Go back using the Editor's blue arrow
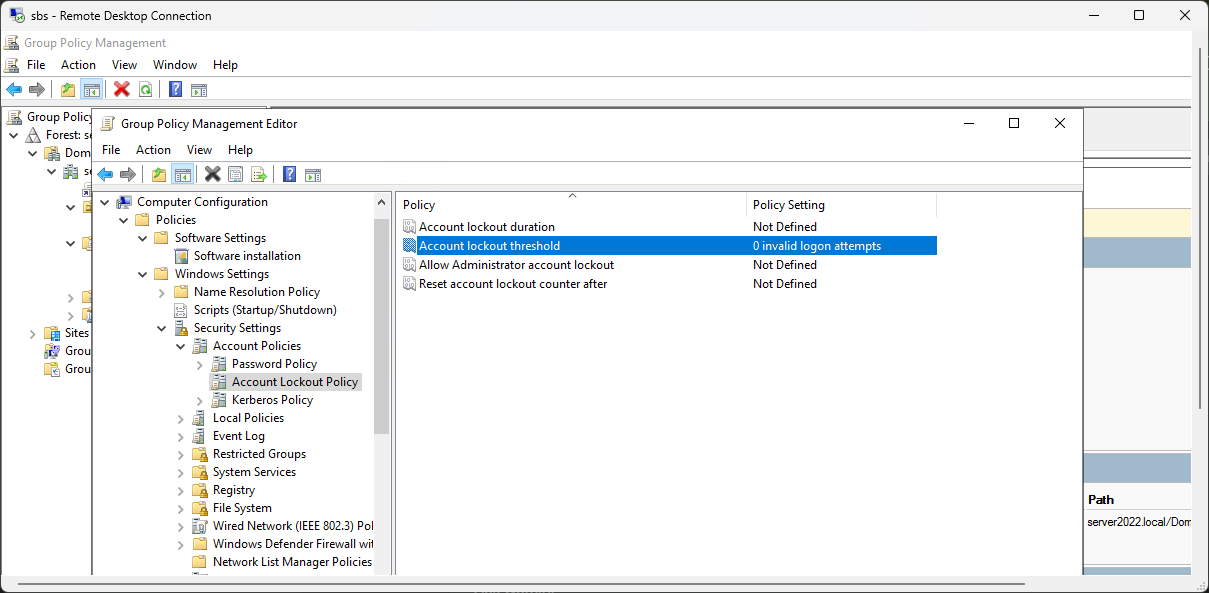The width and height of the screenshot is (1209, 593). click(x=105, y=174)
